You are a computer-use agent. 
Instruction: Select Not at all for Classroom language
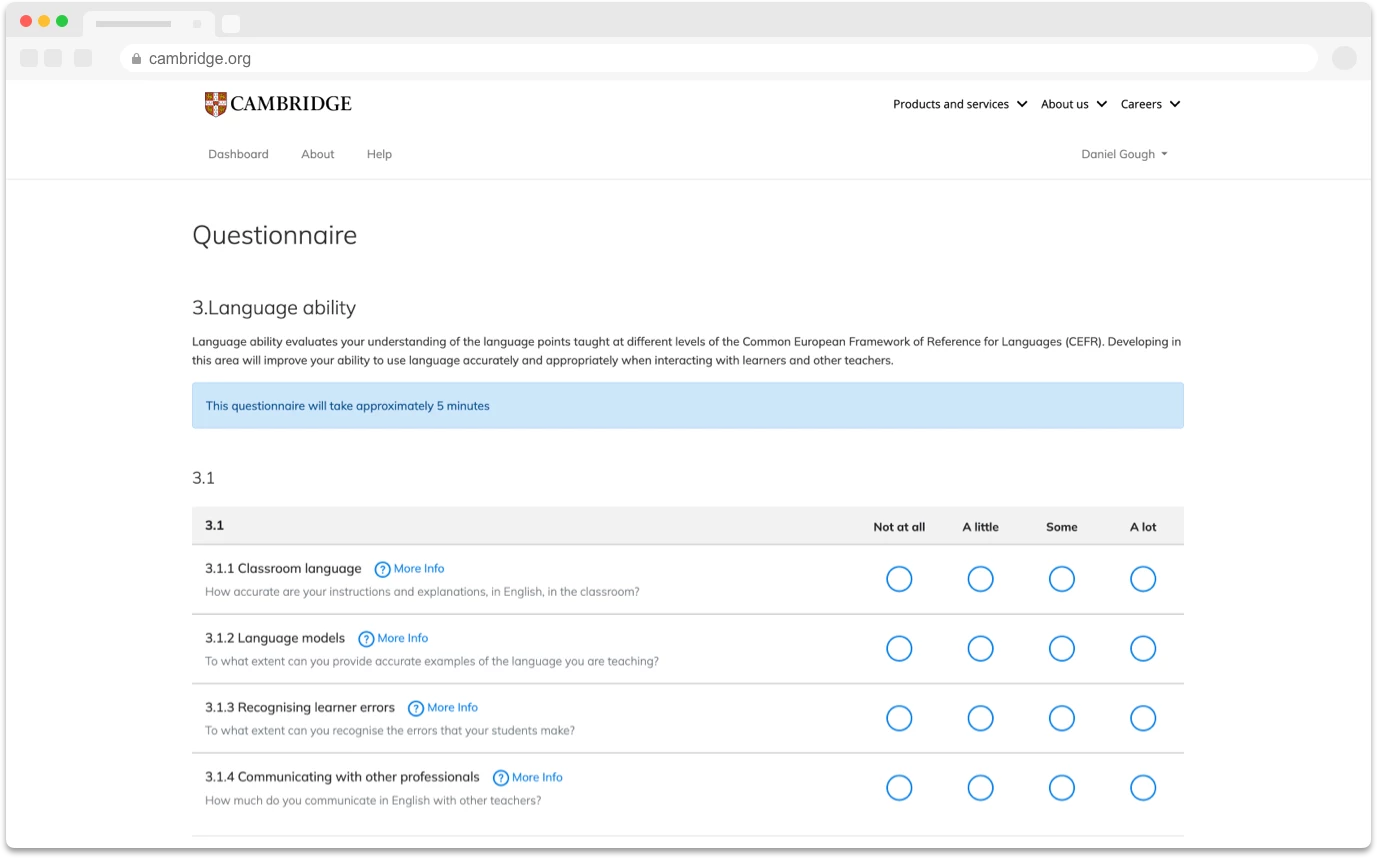[899, 579]
